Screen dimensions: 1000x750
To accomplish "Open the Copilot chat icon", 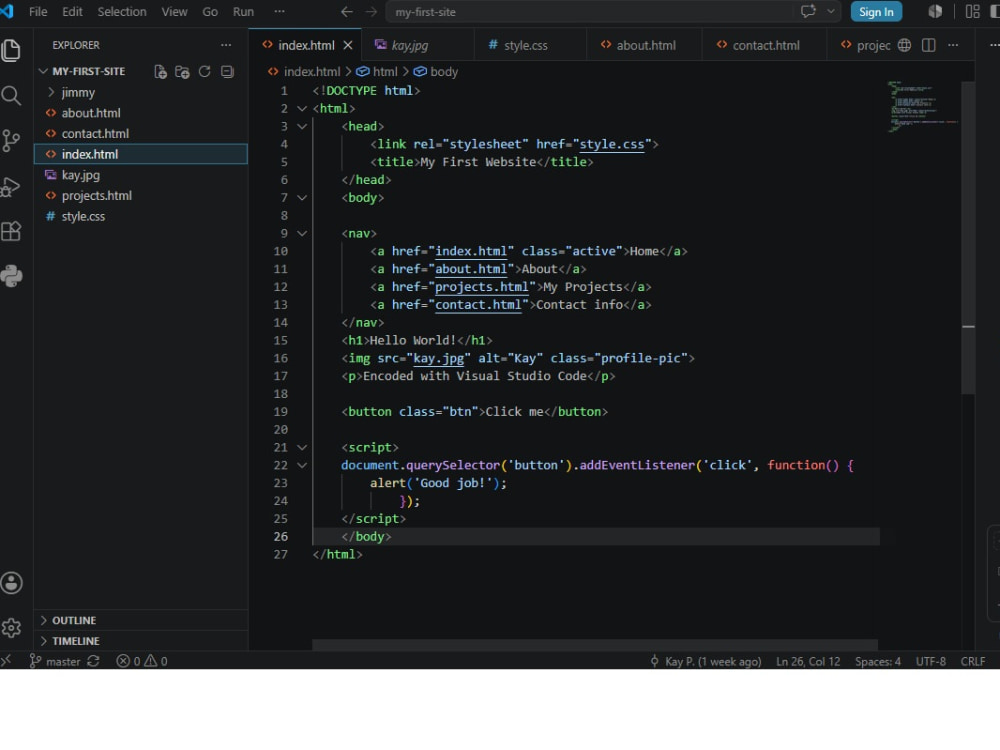I will (x=808, y=11).
